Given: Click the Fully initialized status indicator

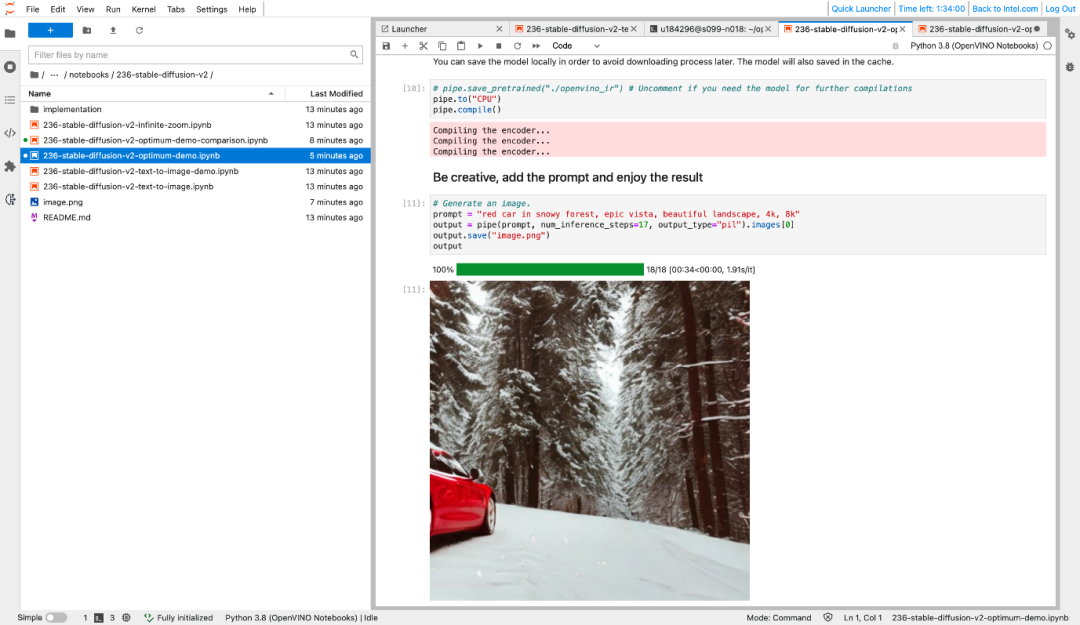Looking at the screenshot, I should tap(178, 617).
